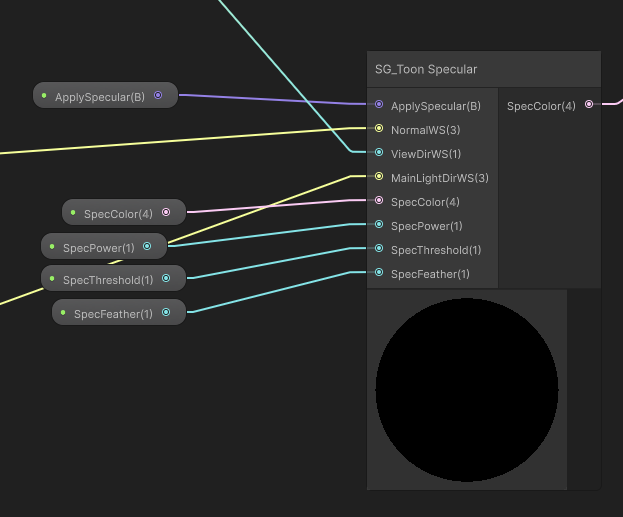Select the SpecColor(4) property node
Image resolution: width=623 pixels, height=517 pixels.
tap(124, 212)
